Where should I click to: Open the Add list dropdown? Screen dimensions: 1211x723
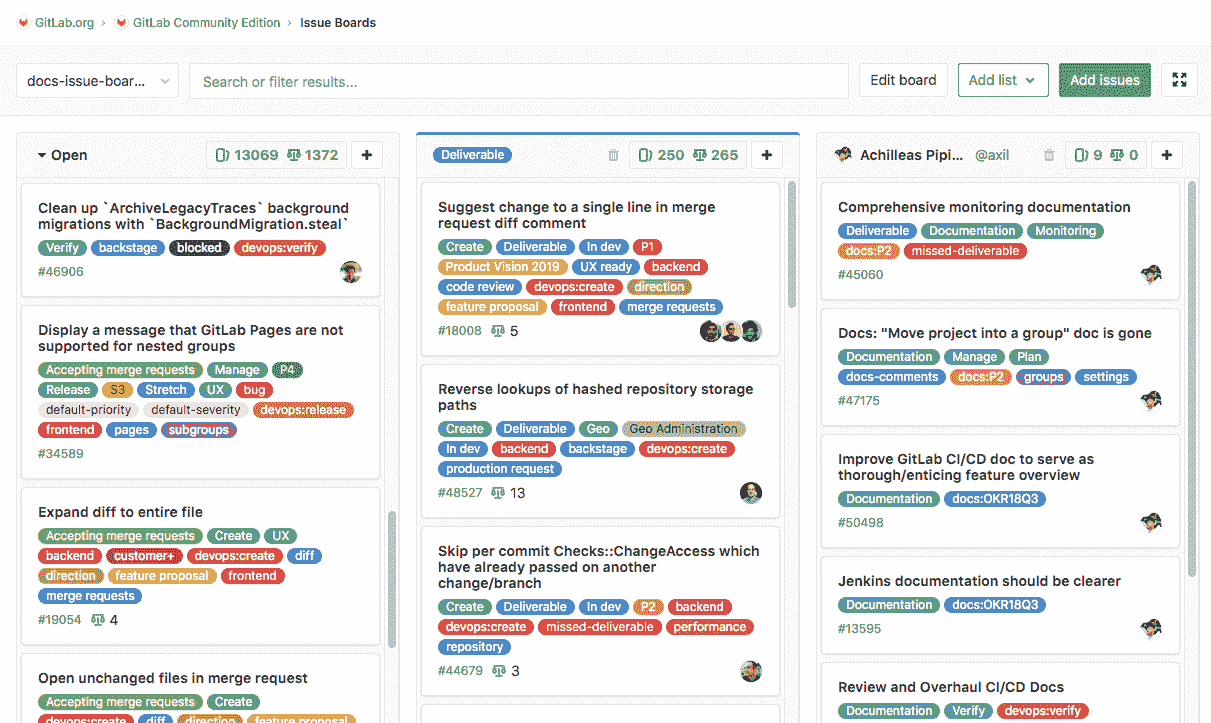[x=1003, y=79]
